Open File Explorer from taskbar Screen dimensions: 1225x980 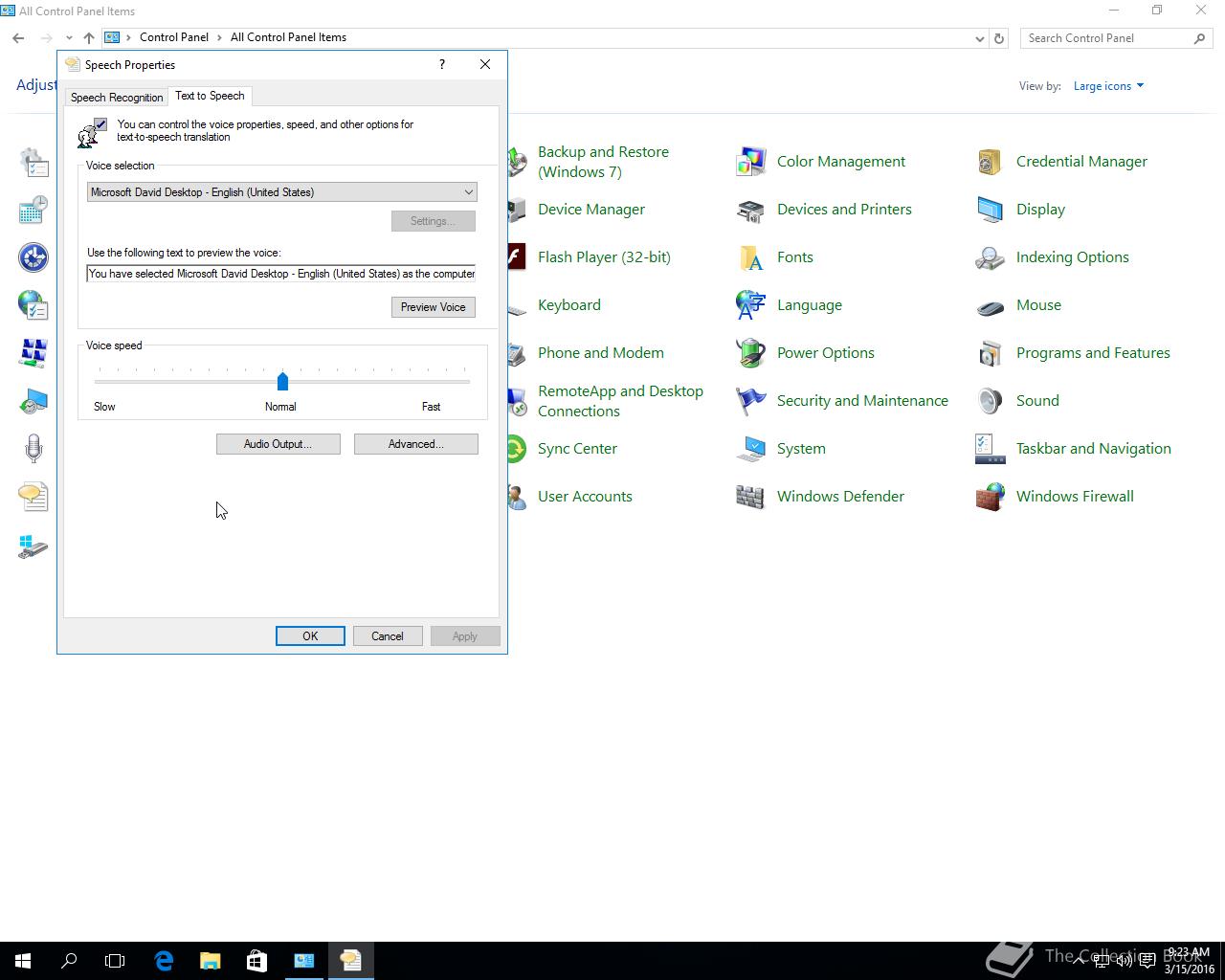pyautogui.click(x=210, y=961)
